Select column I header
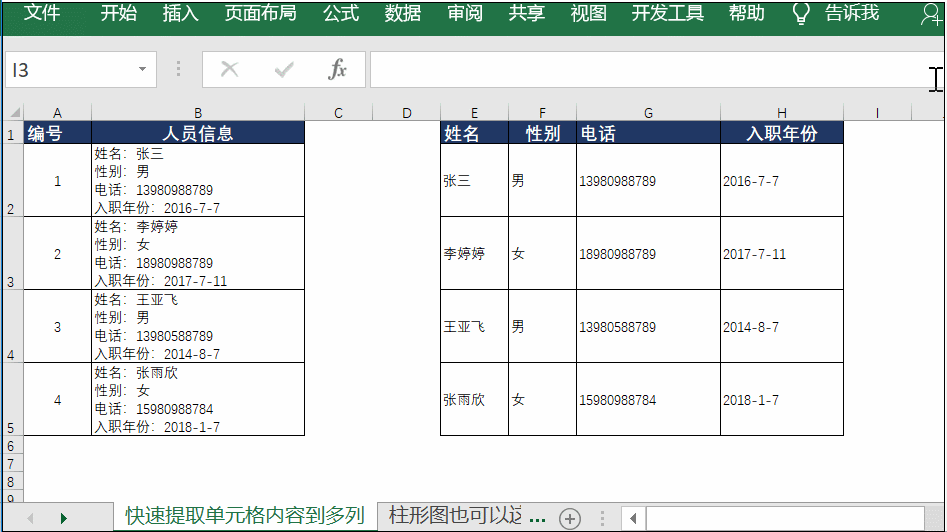This screenshot has height=532, width=947. [877, 112]
